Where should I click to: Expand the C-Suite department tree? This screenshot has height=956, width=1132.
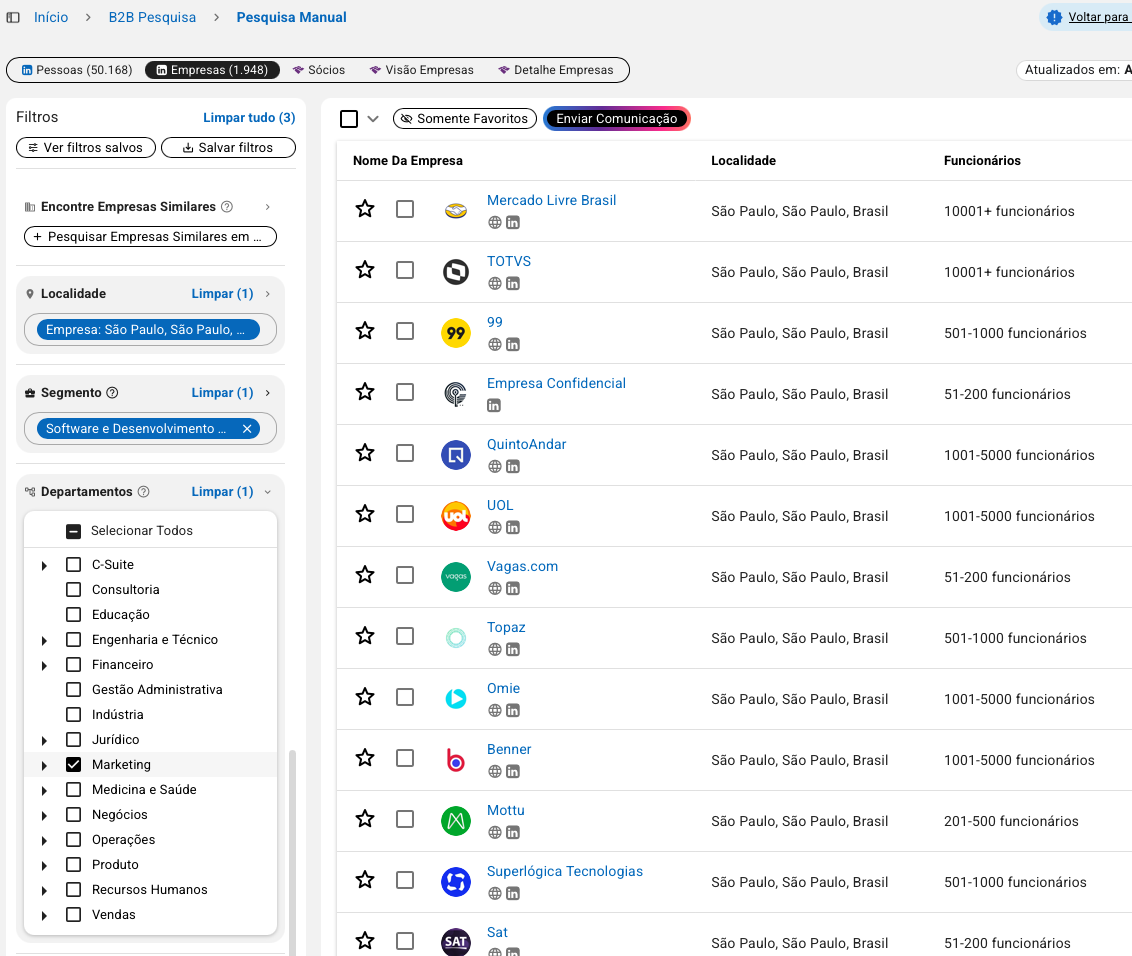click(x=44, y=566)
